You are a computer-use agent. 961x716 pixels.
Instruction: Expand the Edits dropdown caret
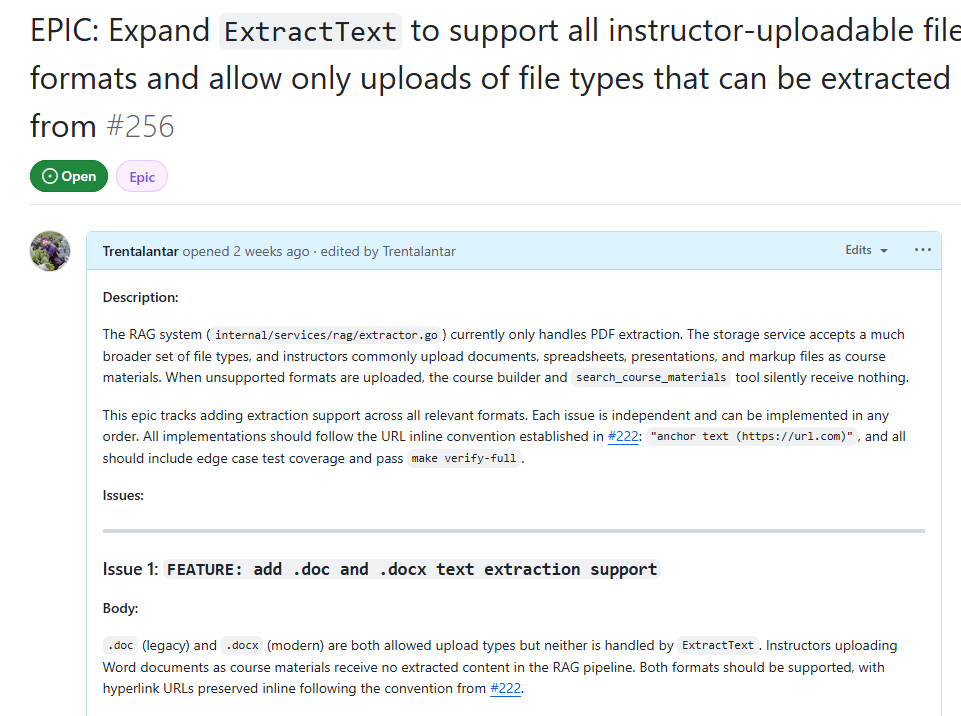[884, 251]
